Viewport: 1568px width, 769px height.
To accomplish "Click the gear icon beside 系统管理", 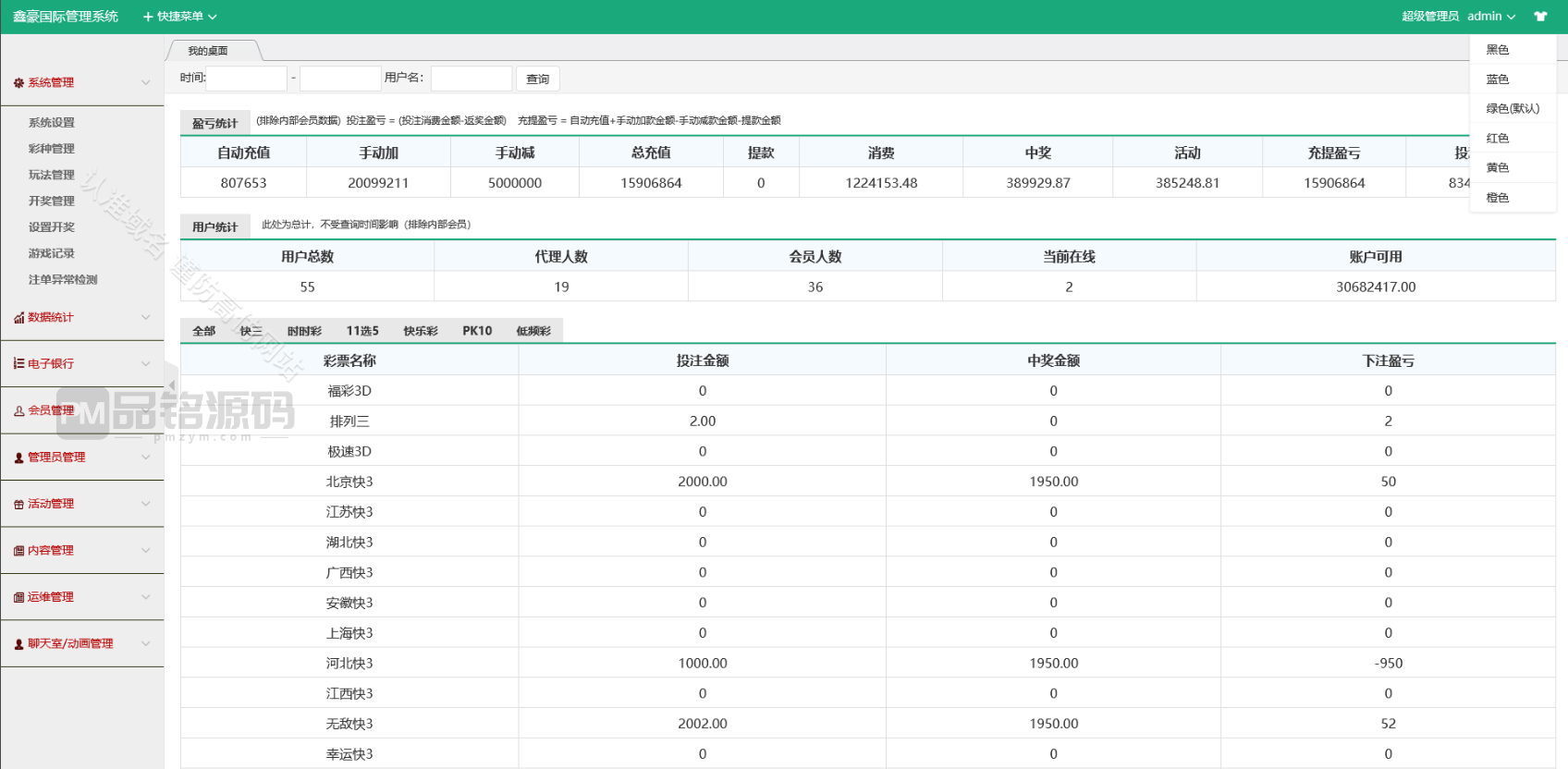I will point(18,83).
